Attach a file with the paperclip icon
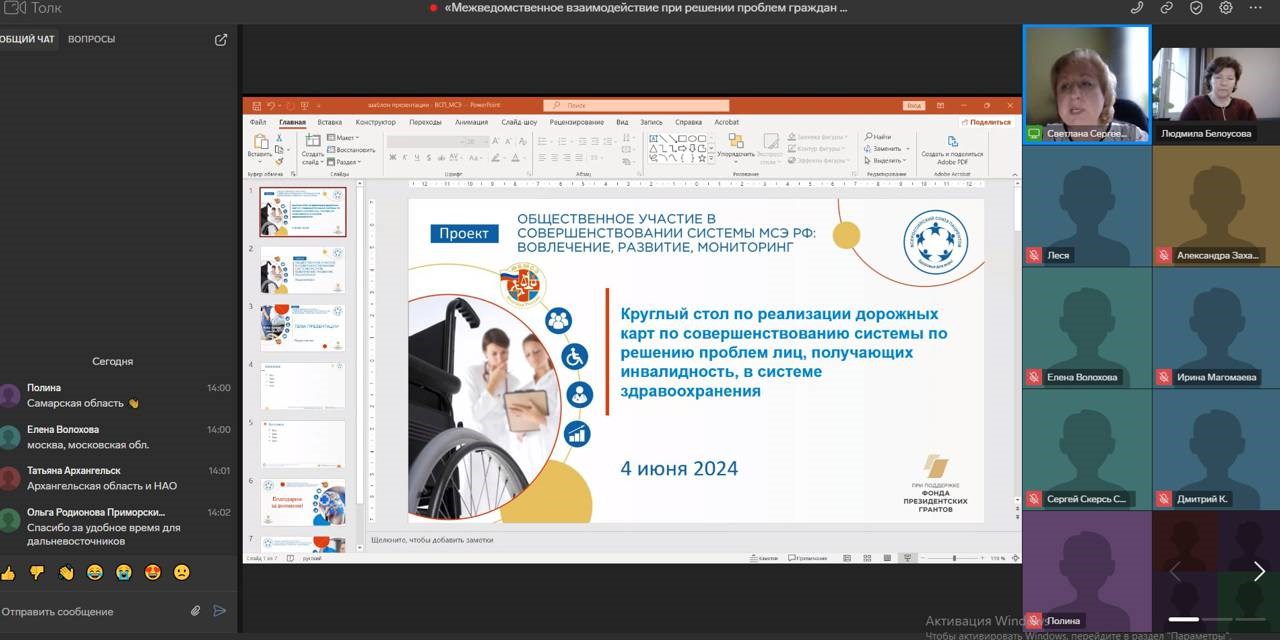1280x640 pixels. click(196, 611)
